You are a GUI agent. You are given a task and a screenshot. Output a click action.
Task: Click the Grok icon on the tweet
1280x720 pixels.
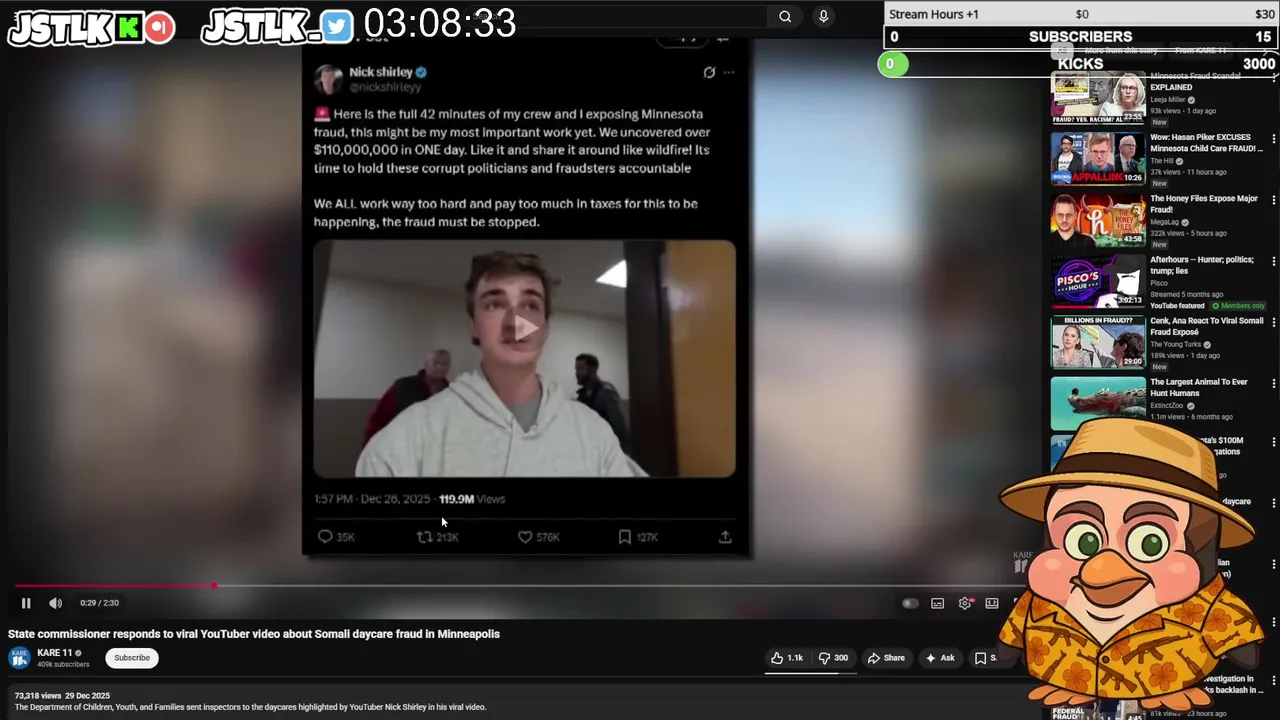pyautogui.click(x=709, y=72)
